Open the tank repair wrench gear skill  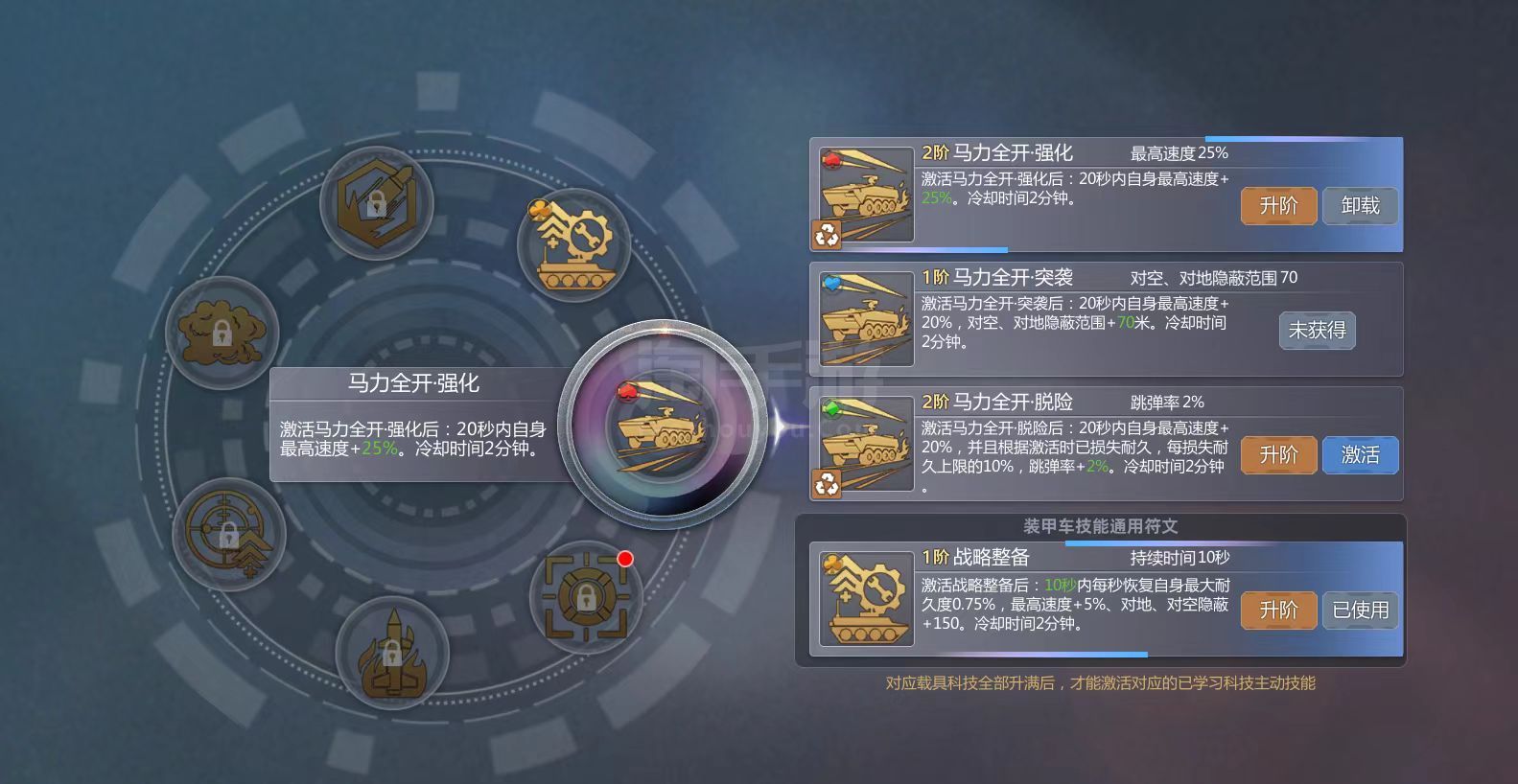pos(573,244)
